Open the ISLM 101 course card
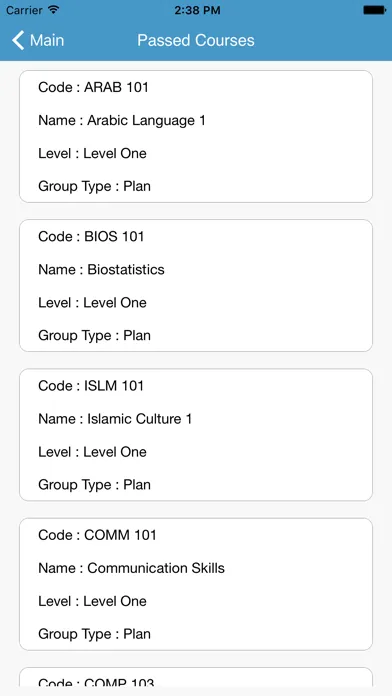The width and height of the screenshot is (392, 696). click(196, 435)
